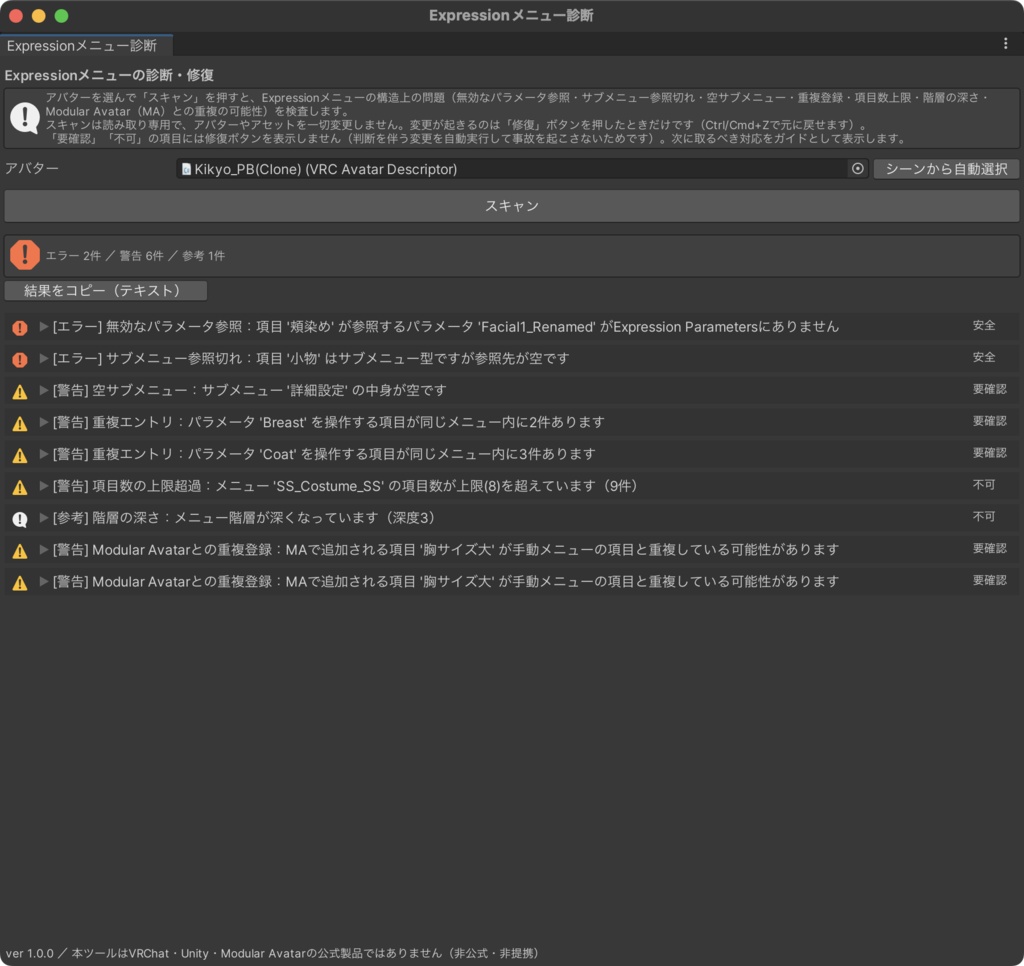Click the 安全 label on 'Facial1_Renamed' row

[x=984, y=325]
